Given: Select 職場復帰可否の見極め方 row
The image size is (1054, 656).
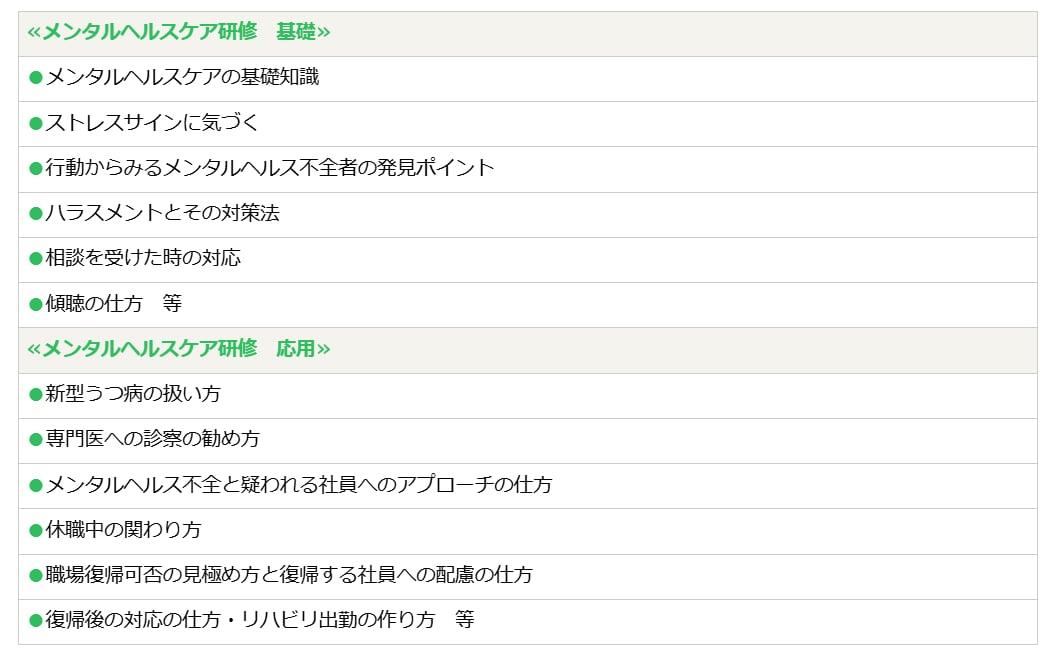Looking at the screenshot, I should pyautogui.click(x=288, y=575).
